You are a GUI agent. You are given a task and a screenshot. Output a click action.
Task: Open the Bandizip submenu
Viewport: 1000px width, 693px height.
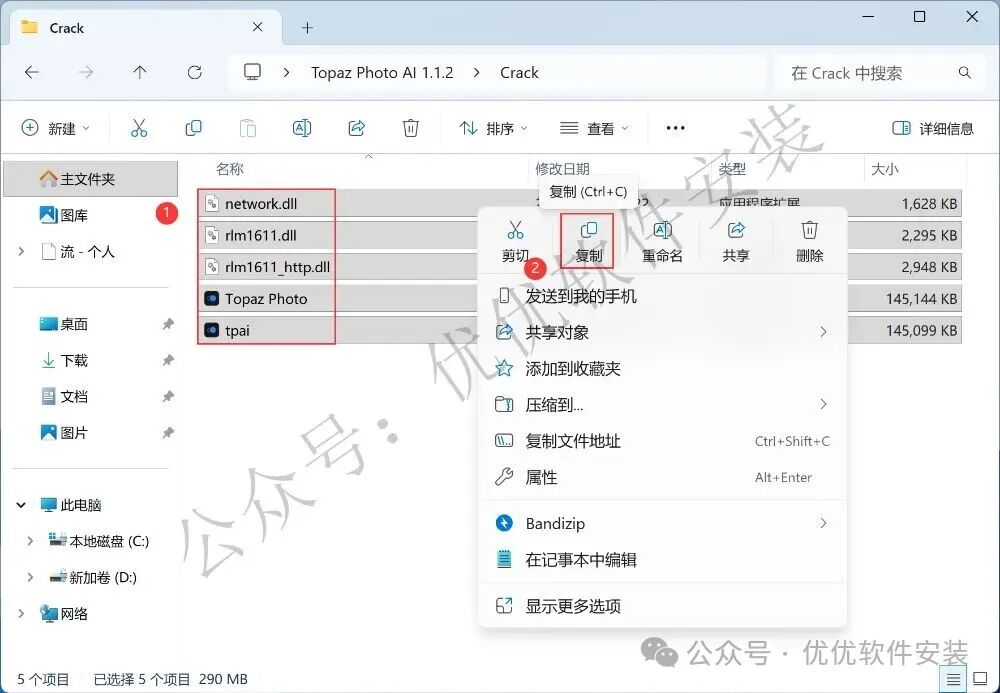click(x=662, y=523)
